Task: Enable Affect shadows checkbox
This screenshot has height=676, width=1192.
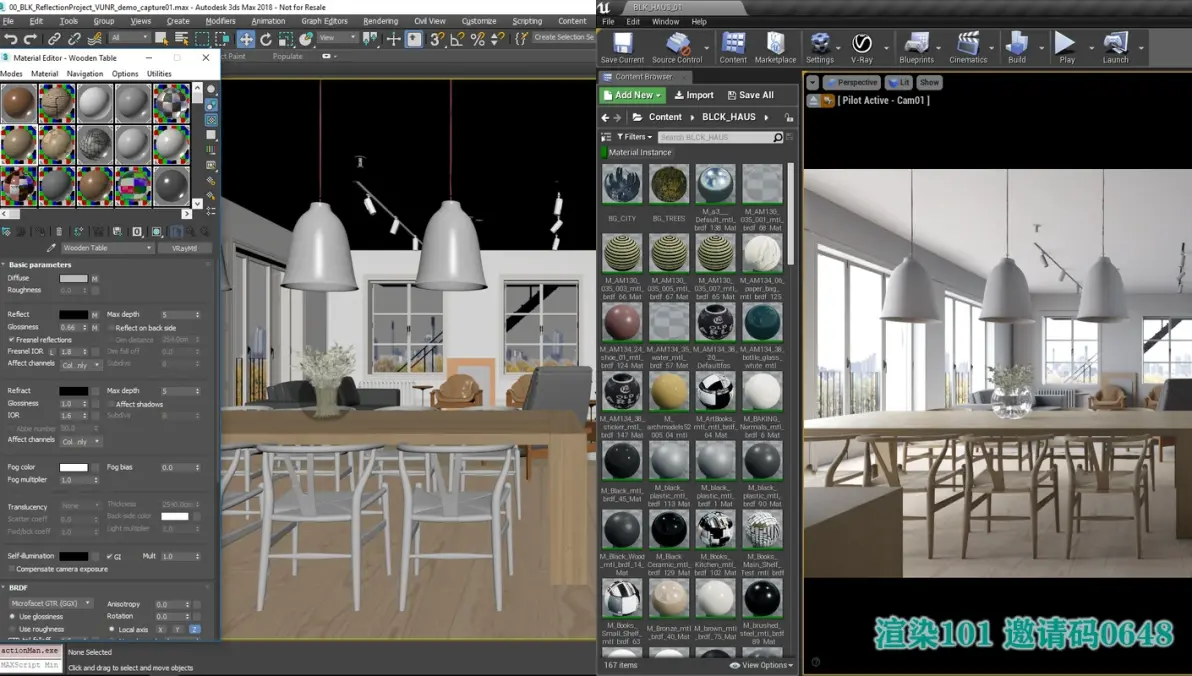Action: [111, 404]
